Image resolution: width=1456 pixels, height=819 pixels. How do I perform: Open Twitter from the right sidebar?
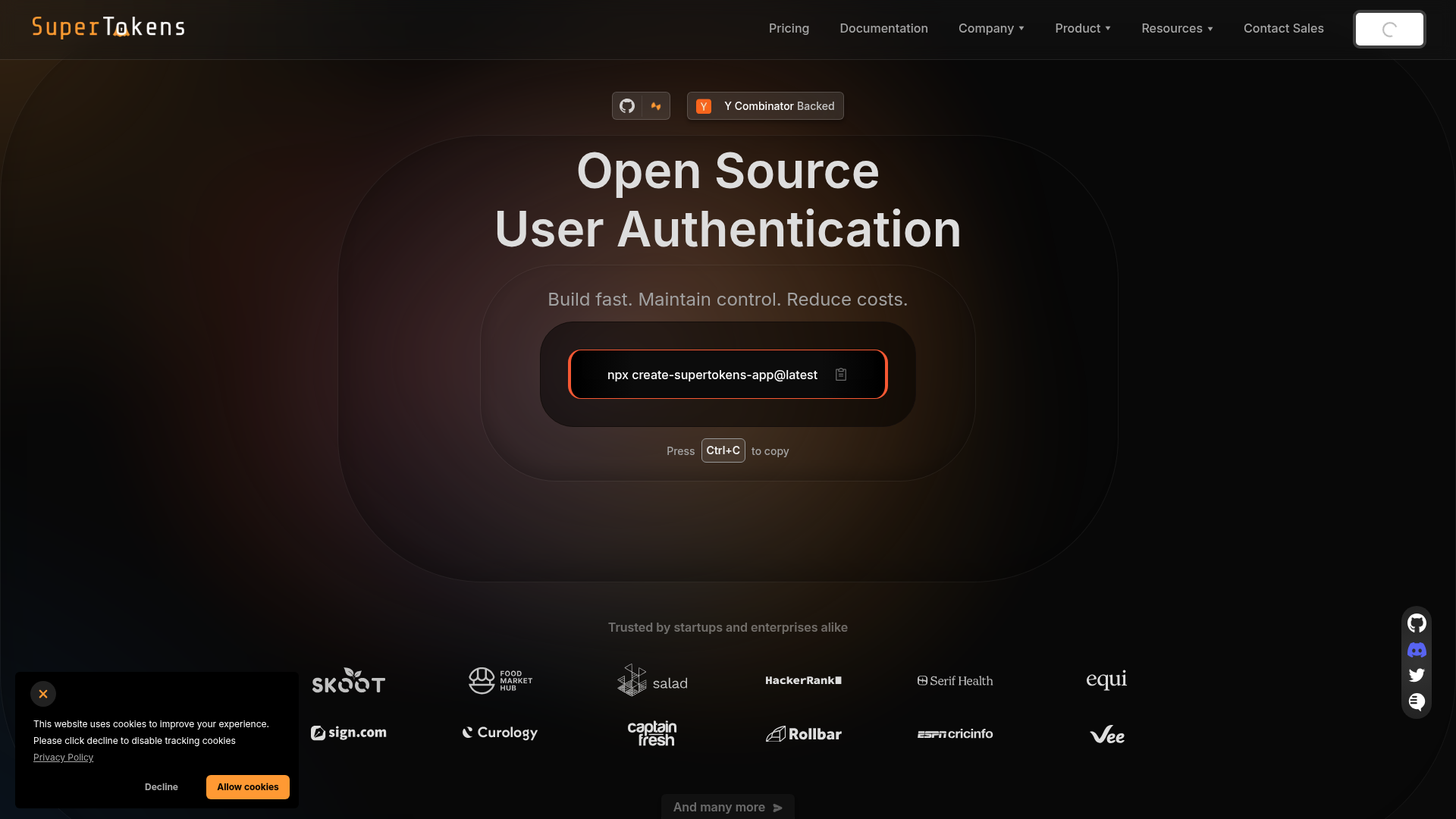1417,675
